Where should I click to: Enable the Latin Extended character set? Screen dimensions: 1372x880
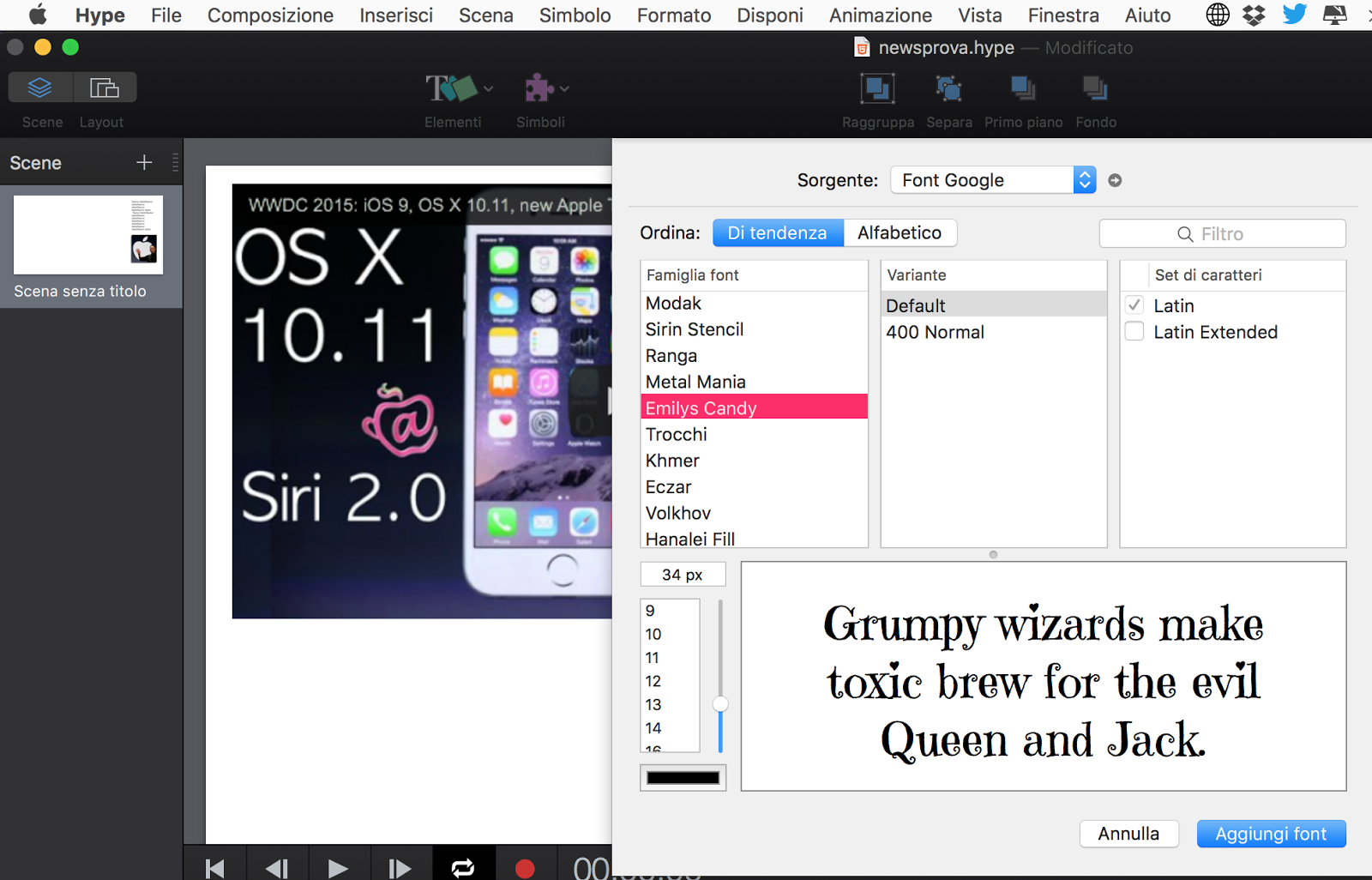pos(1134,332)
